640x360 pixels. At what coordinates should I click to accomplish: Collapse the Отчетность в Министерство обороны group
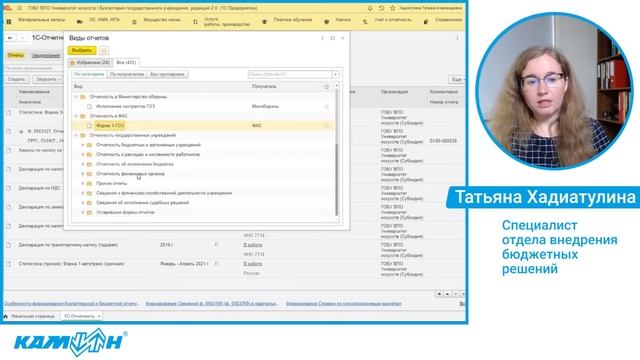(76, 97)
